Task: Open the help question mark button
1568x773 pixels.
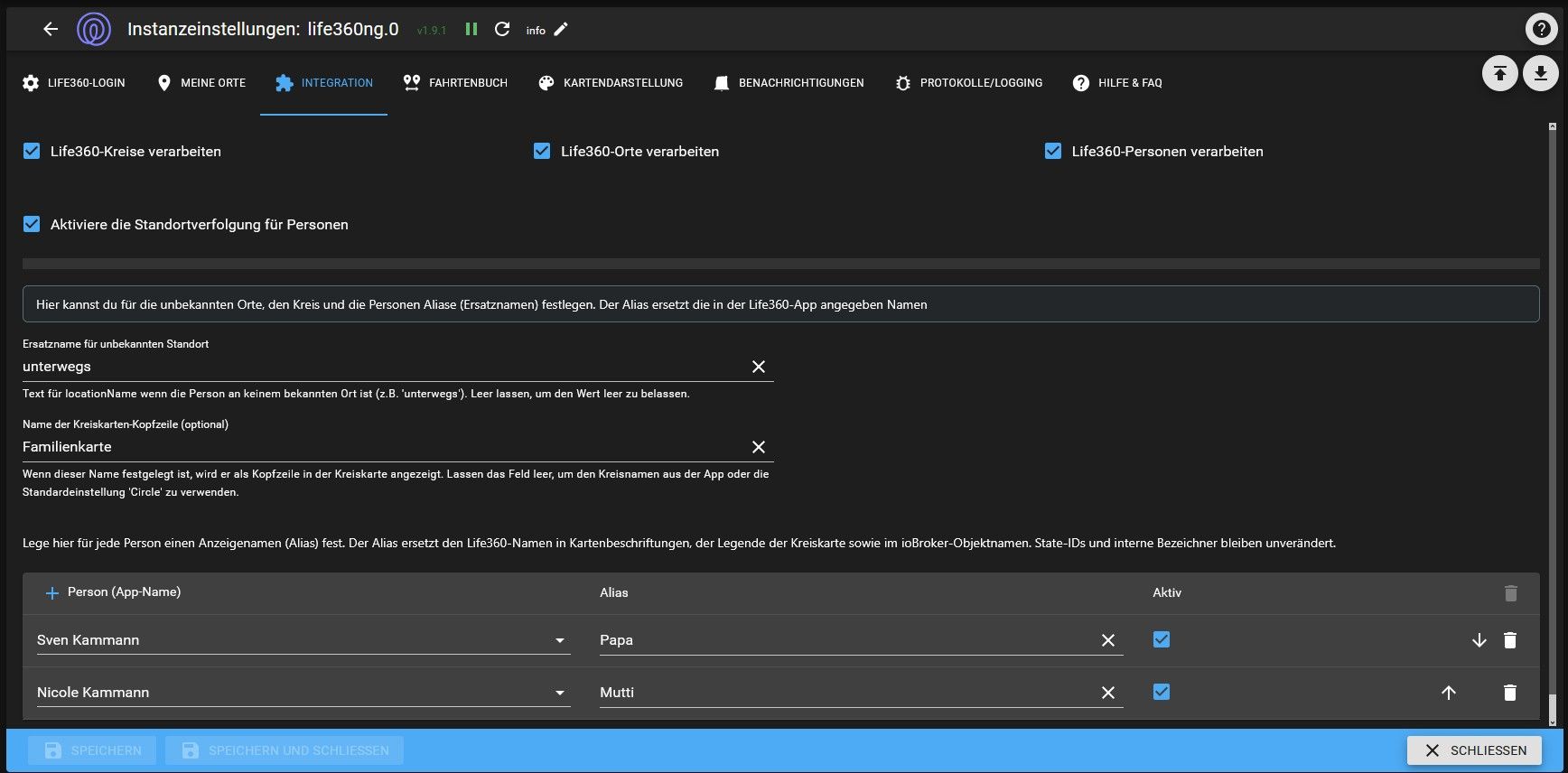Action: click(1541, 29)
